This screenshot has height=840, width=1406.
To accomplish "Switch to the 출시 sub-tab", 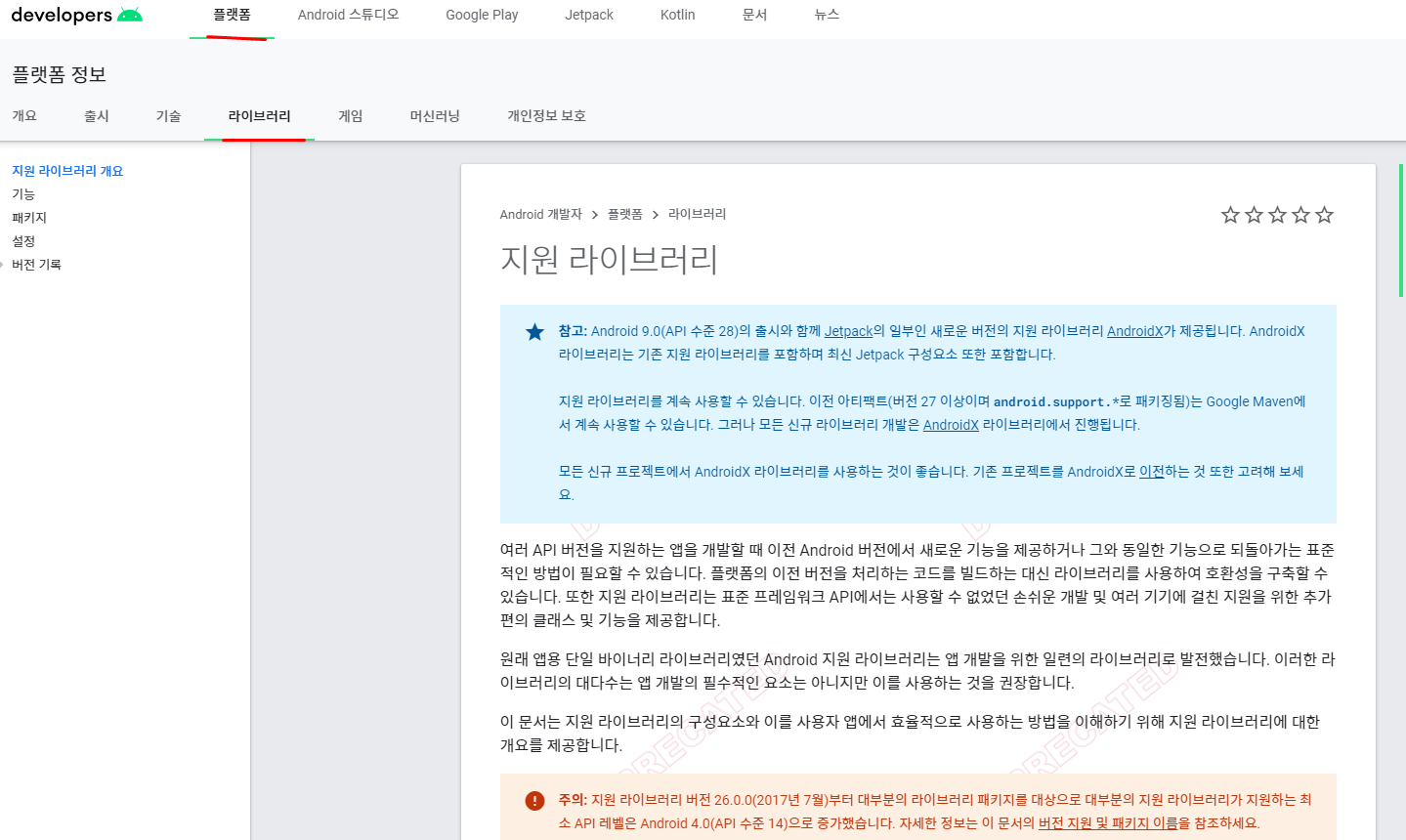I will pos(97,116).
